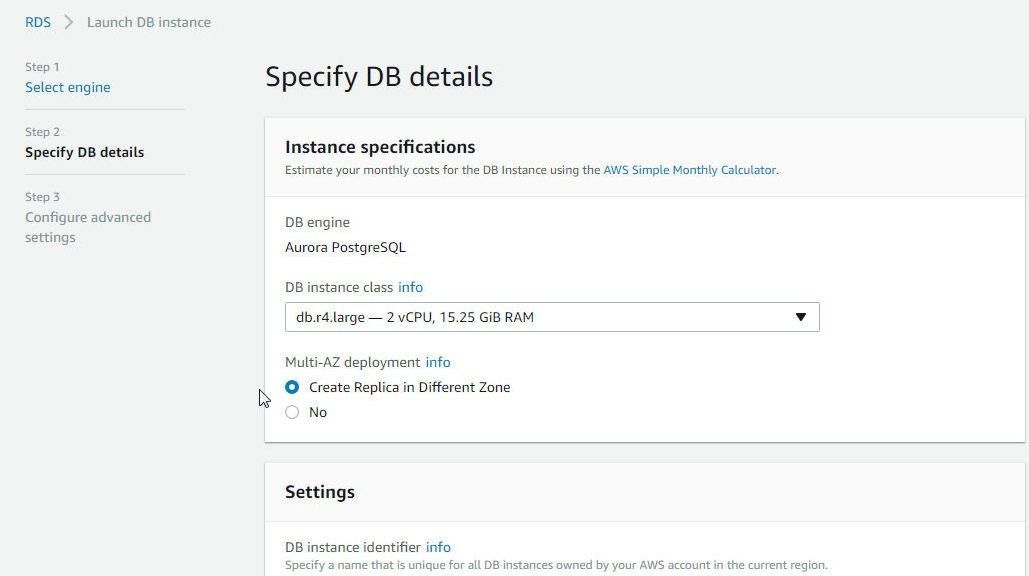Click the Aurora PostgreSQL engine text
Image resolution: width=1029 pixels, height=576 pixels.
(x=345, y=247)
